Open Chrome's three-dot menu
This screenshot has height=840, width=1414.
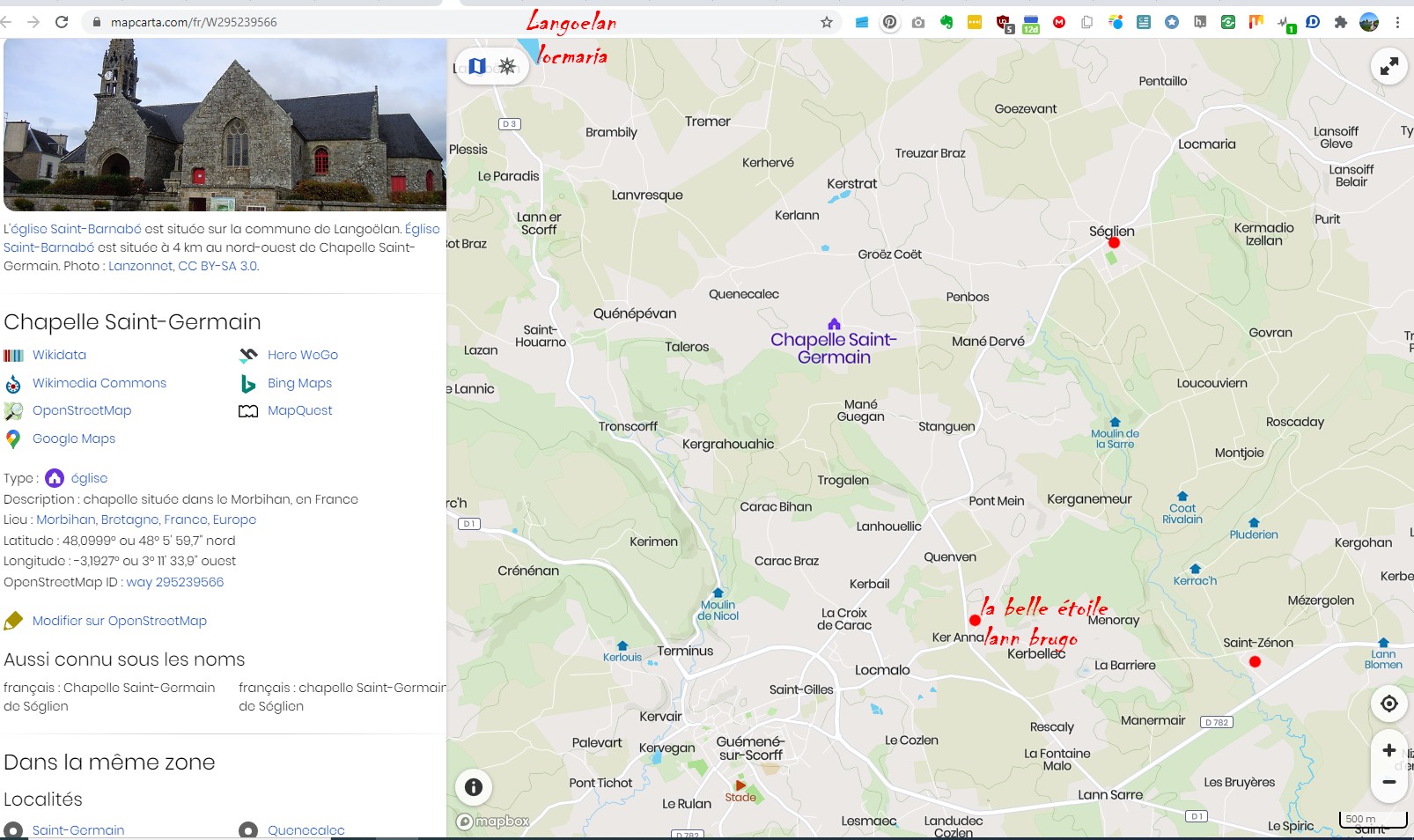pyautogui.click(x=1397, y=22)
